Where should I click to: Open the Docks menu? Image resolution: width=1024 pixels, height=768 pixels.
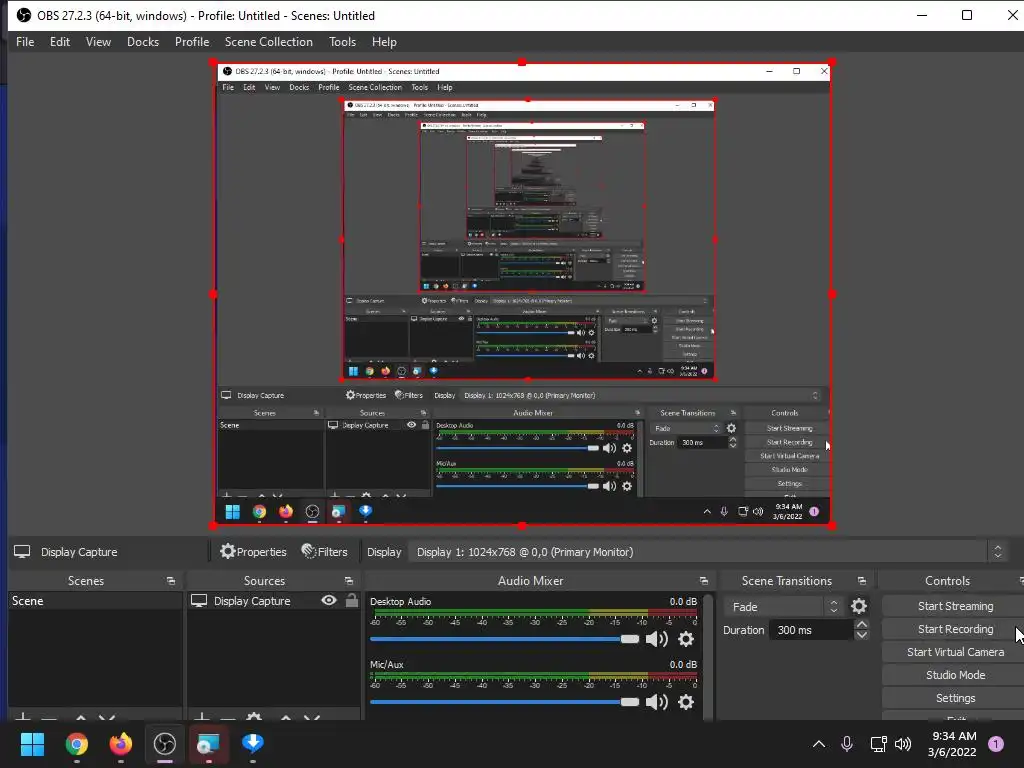tap(142, 42)
